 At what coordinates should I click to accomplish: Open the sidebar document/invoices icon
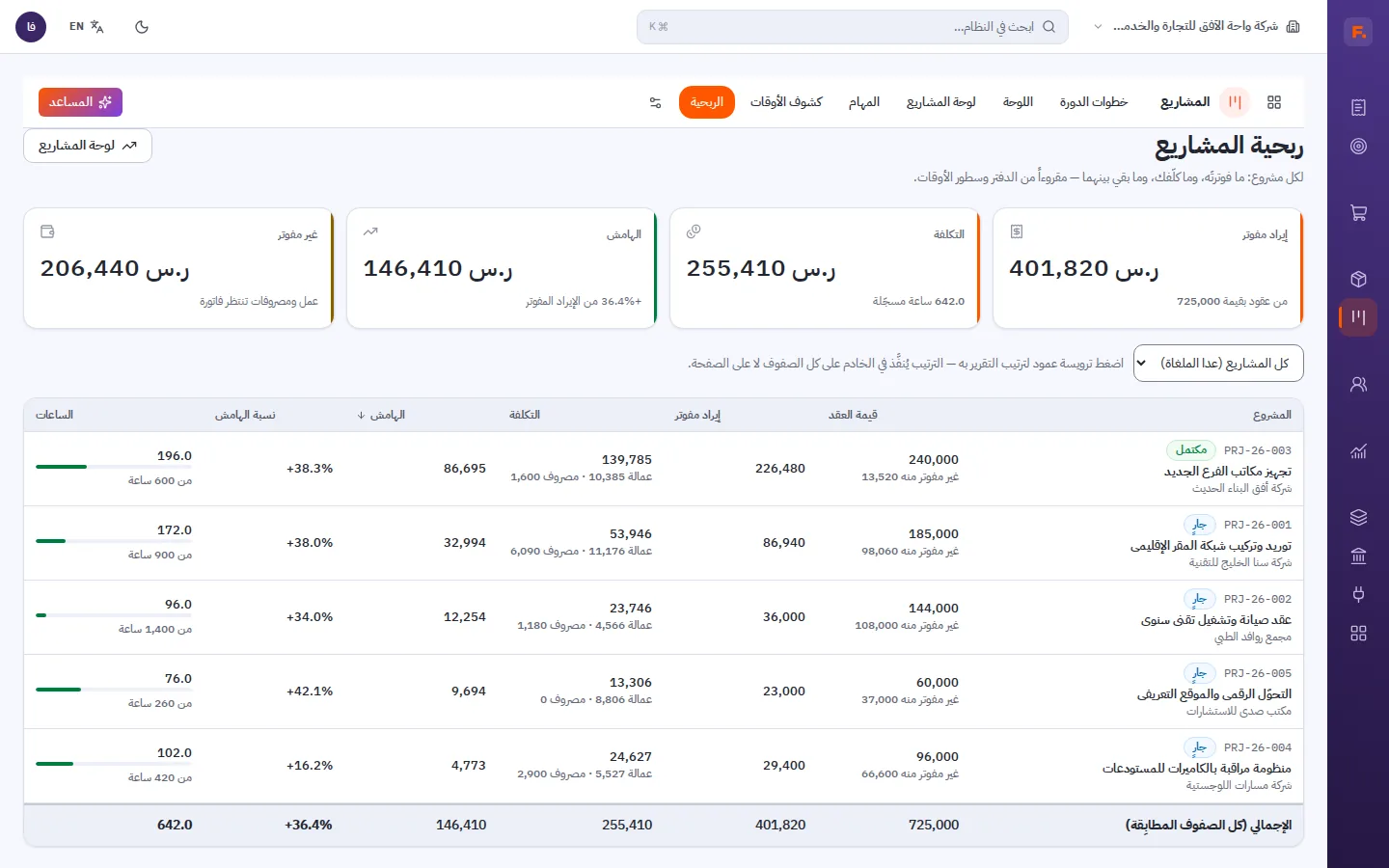click(1358, 108)
